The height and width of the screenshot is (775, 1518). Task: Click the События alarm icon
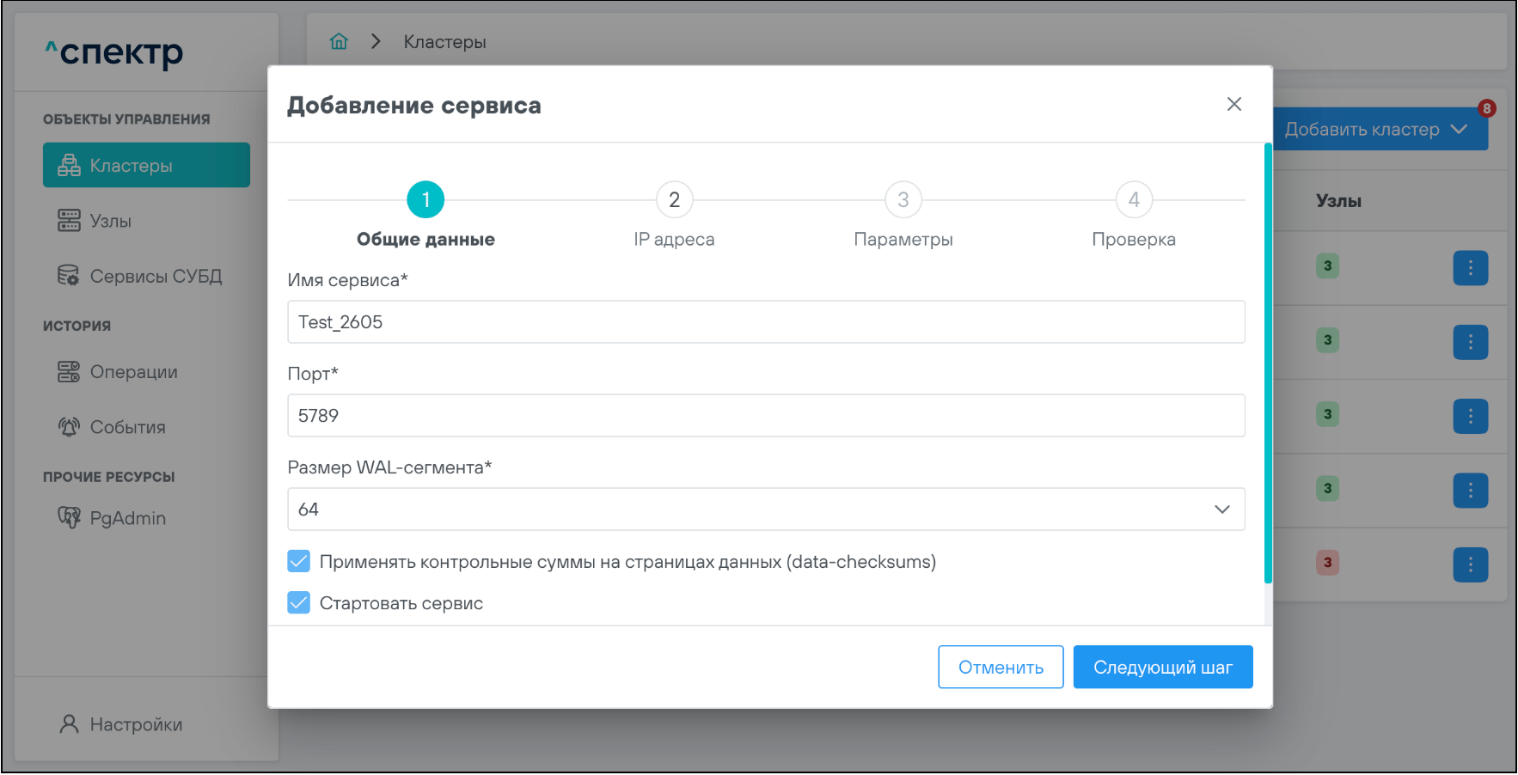pyautogui.click(x=68, y=427)
